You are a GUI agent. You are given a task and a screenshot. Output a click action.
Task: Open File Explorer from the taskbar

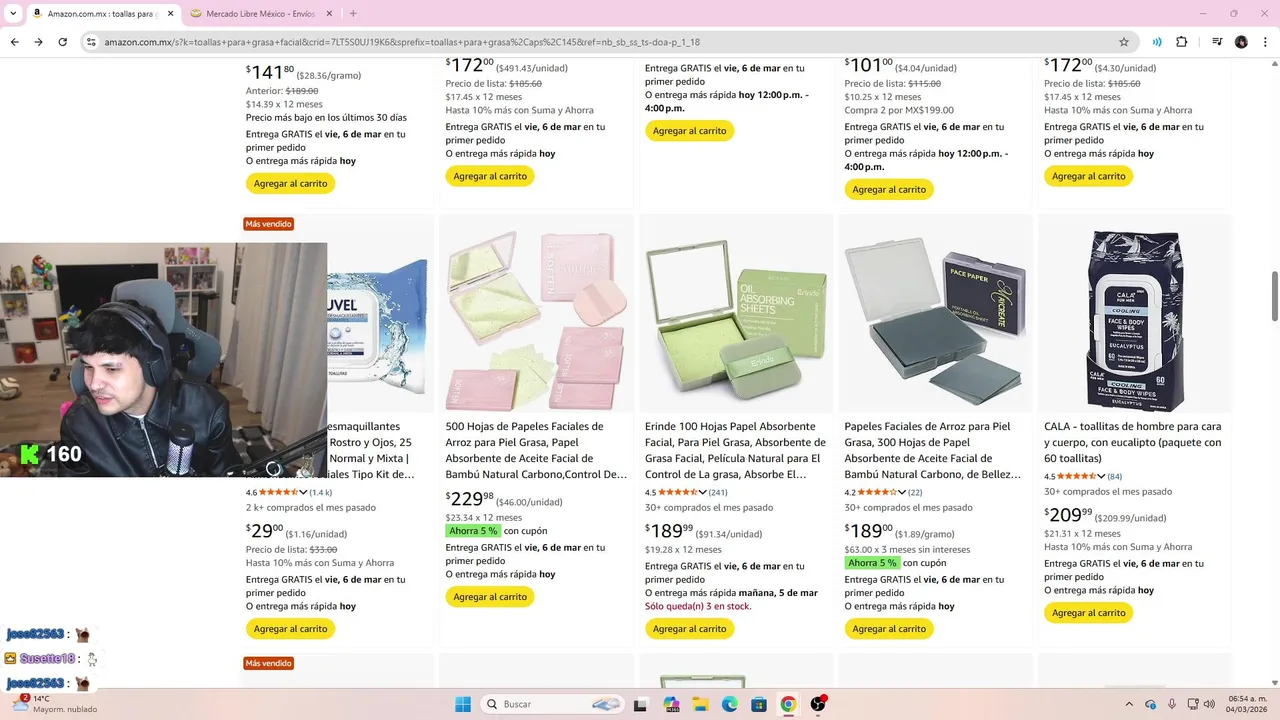coord(701,704)
